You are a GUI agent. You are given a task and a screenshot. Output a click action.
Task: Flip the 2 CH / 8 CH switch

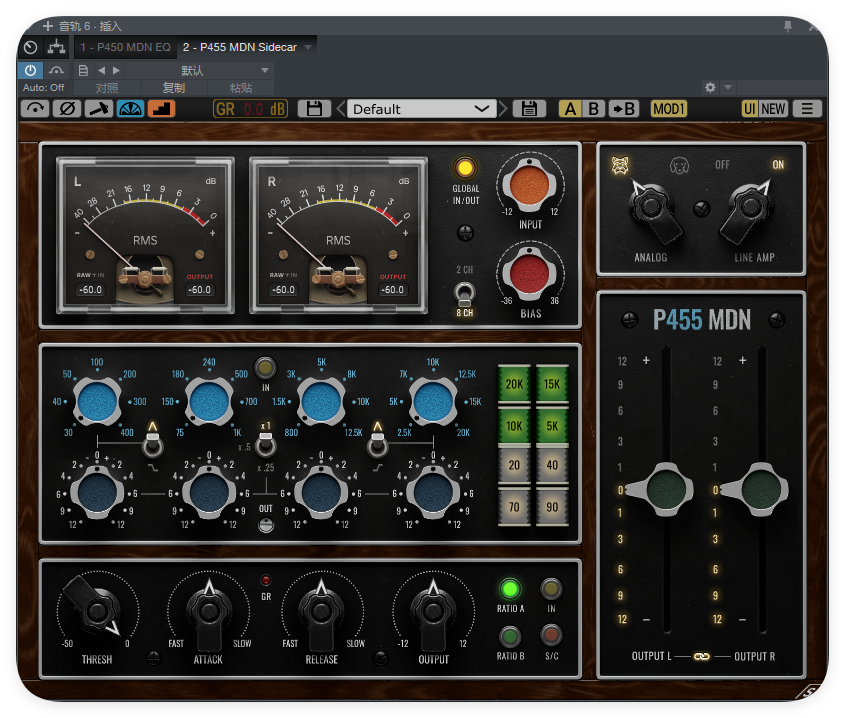click(x=465, y=295)
